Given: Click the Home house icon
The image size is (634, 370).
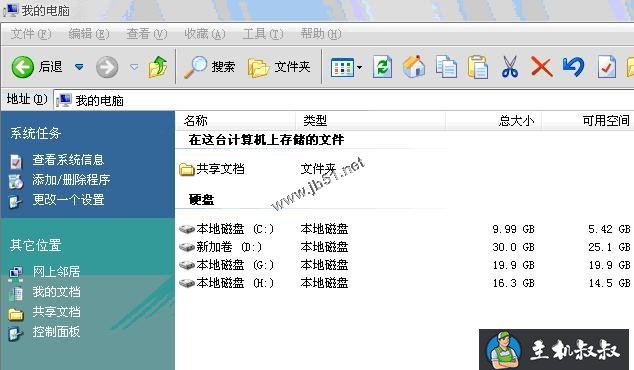Looking at the screenshot, I should 414,67.
